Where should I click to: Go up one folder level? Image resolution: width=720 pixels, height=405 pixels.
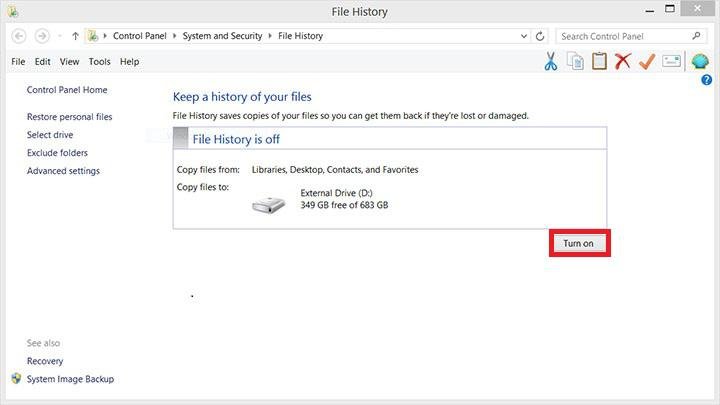[x=75, y=36]
